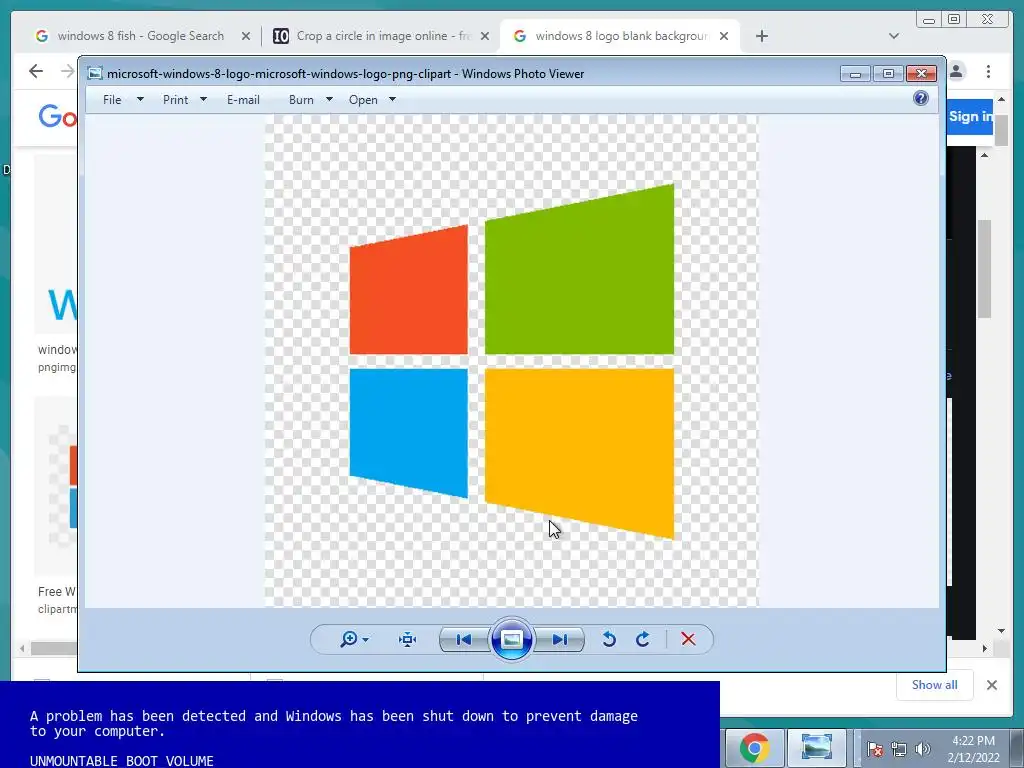Screen dimensions: 1024x768
Task: Close the 'windows 8 fish' Chrome tab
Action: tap(246, 37)
